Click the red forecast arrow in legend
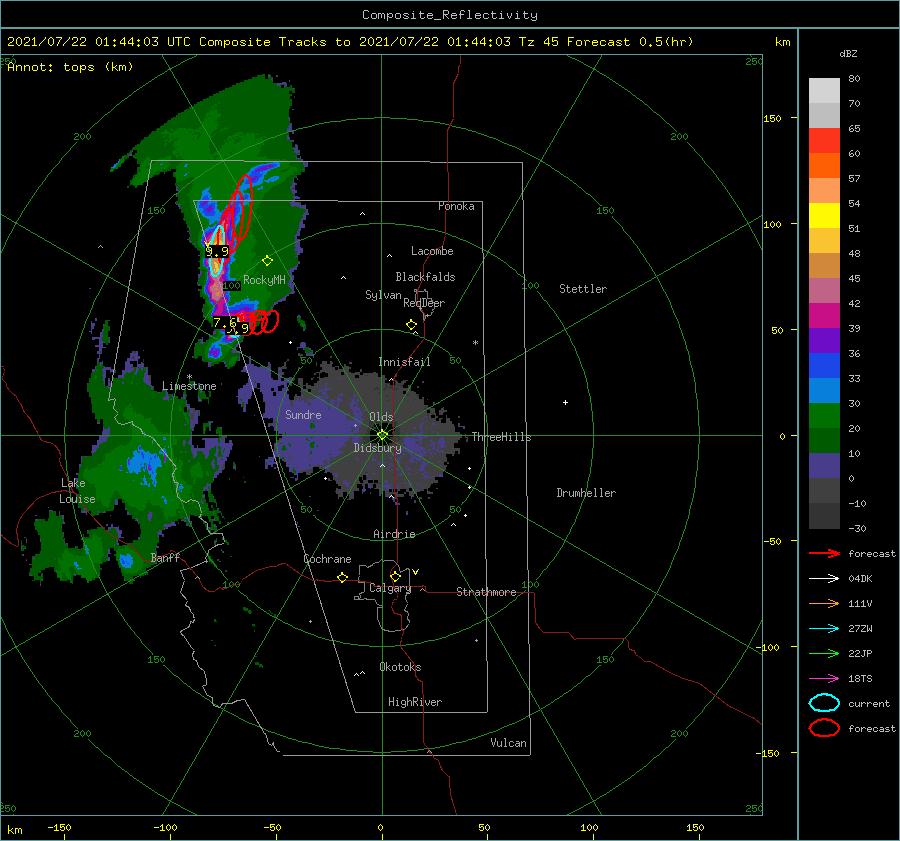The width and height of the screenshot is (900, 841). [x=824, y=553]
